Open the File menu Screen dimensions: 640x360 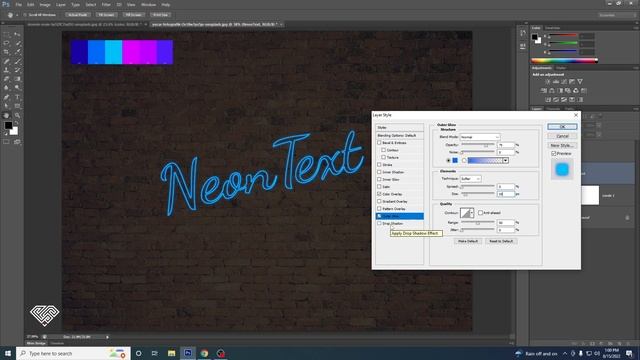pos(19,4)
